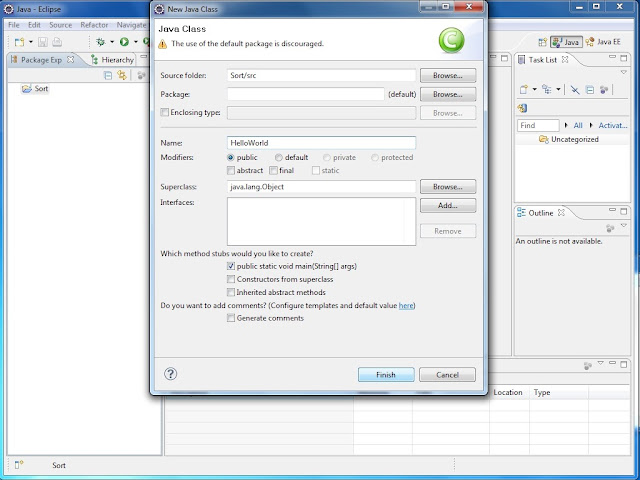Expand the arrow before All working set
This screenshot has width=640, height=480.
coord(566,125)
